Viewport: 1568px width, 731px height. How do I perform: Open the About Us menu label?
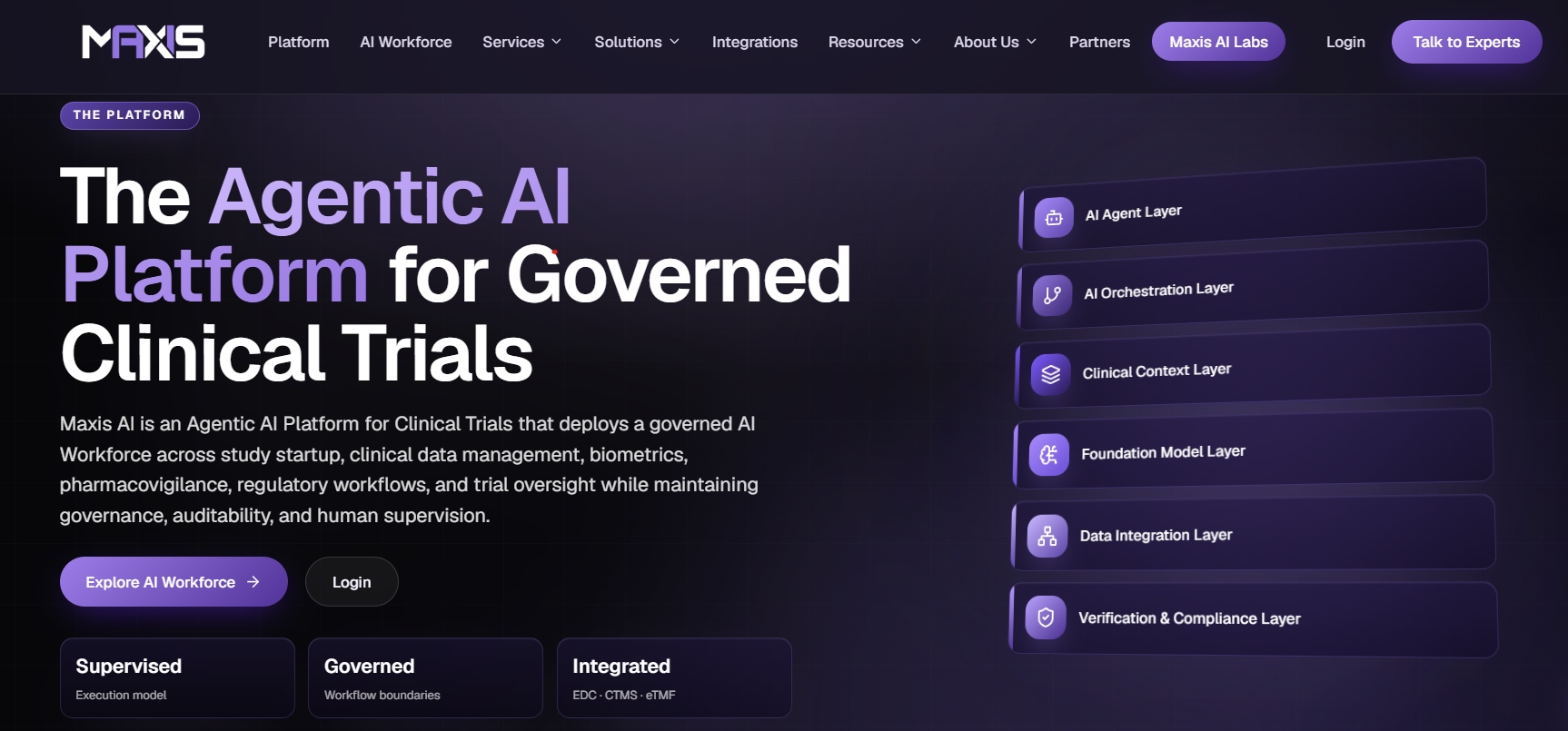pos(987,42)
